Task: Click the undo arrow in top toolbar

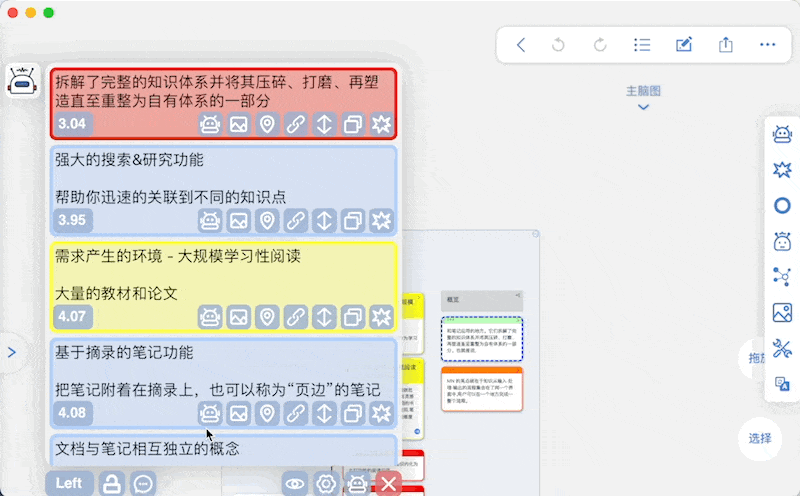Action: [558, 45]
